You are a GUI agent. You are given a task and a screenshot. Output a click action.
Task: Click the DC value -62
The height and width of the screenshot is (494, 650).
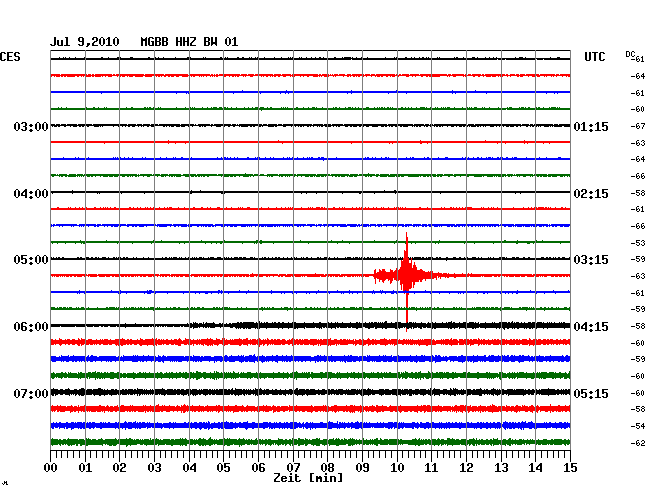coord(638,443)
